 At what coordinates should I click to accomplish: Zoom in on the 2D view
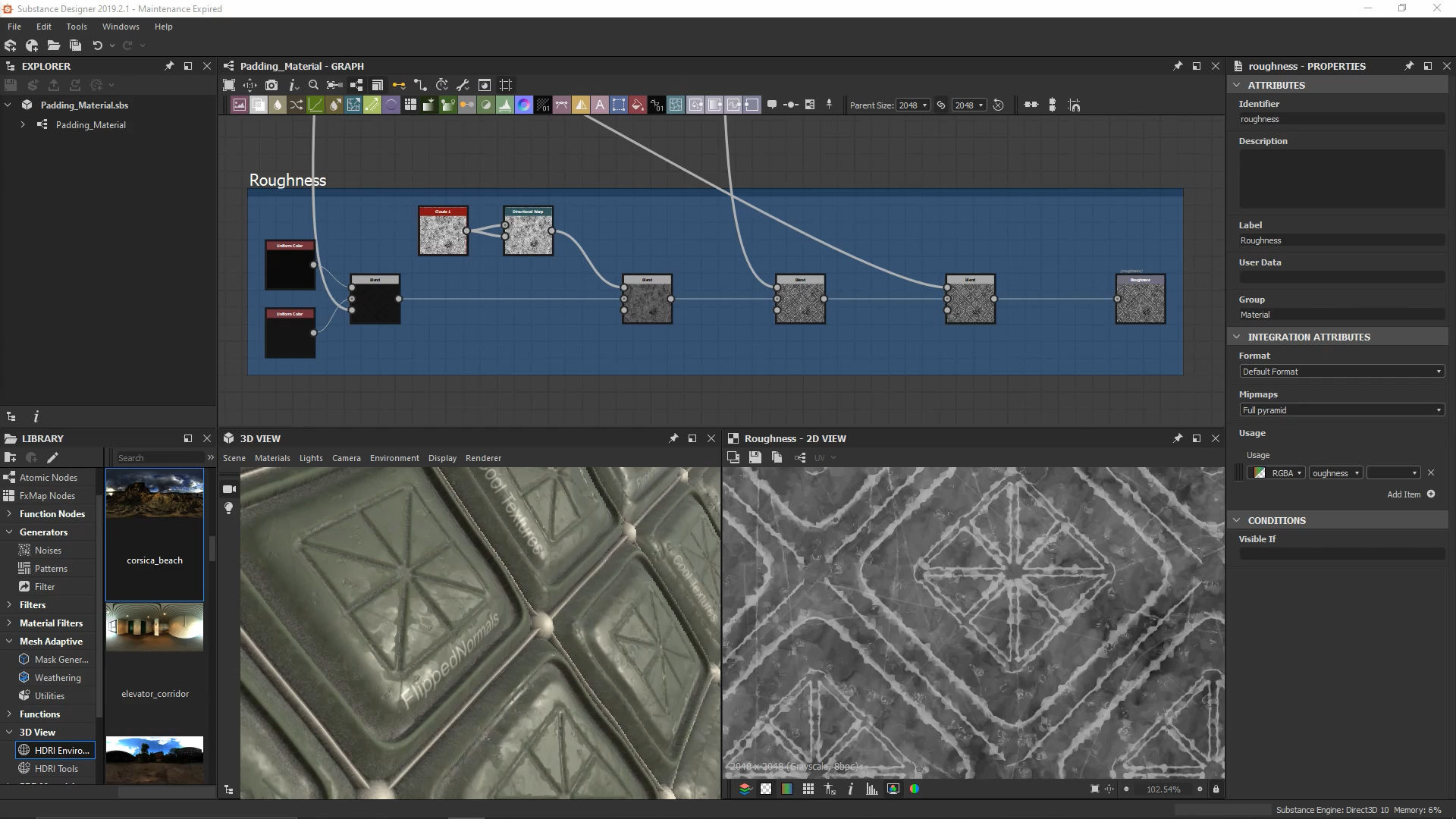[1200, 789]
